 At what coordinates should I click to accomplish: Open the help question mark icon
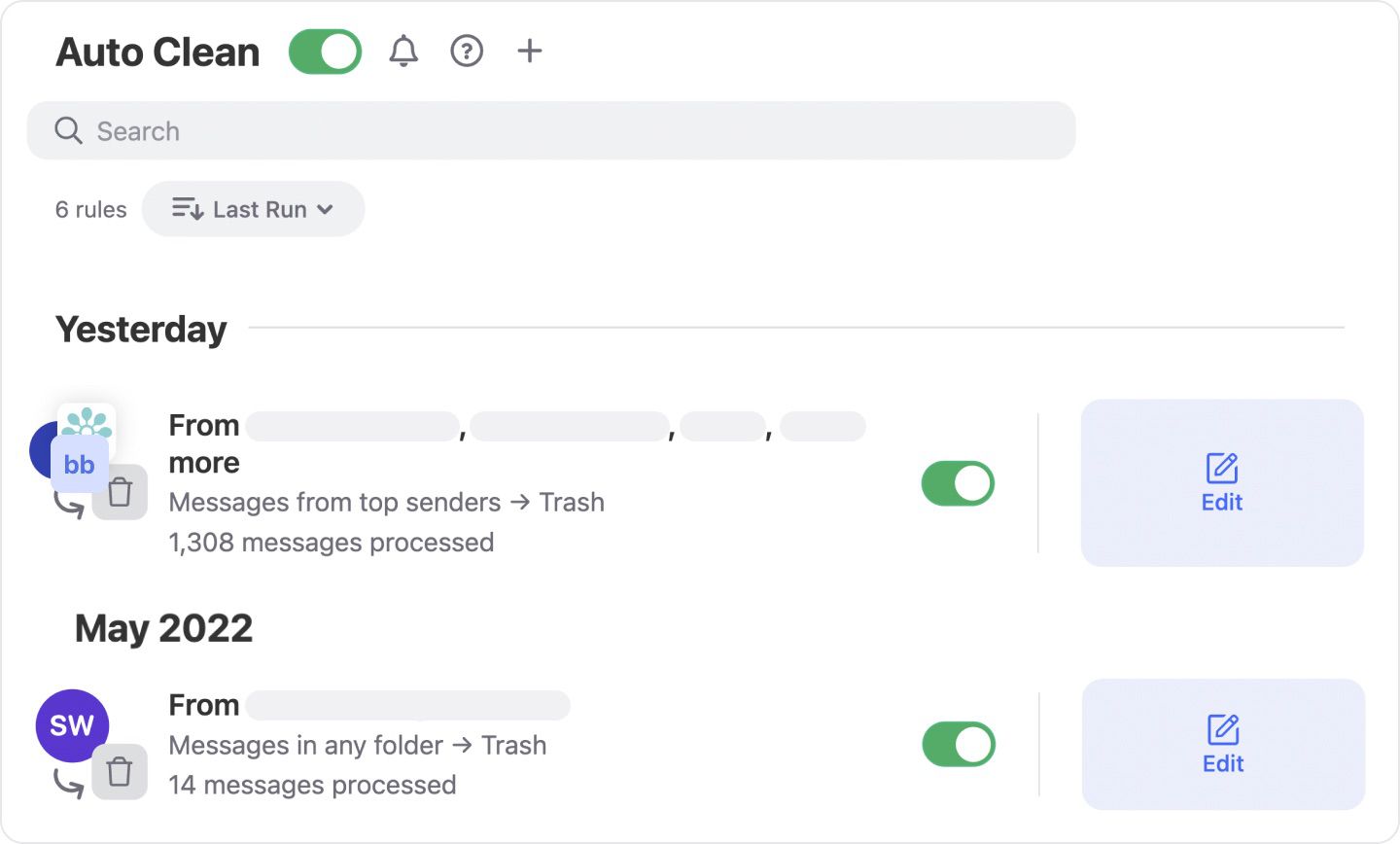[x=467, y=52]
